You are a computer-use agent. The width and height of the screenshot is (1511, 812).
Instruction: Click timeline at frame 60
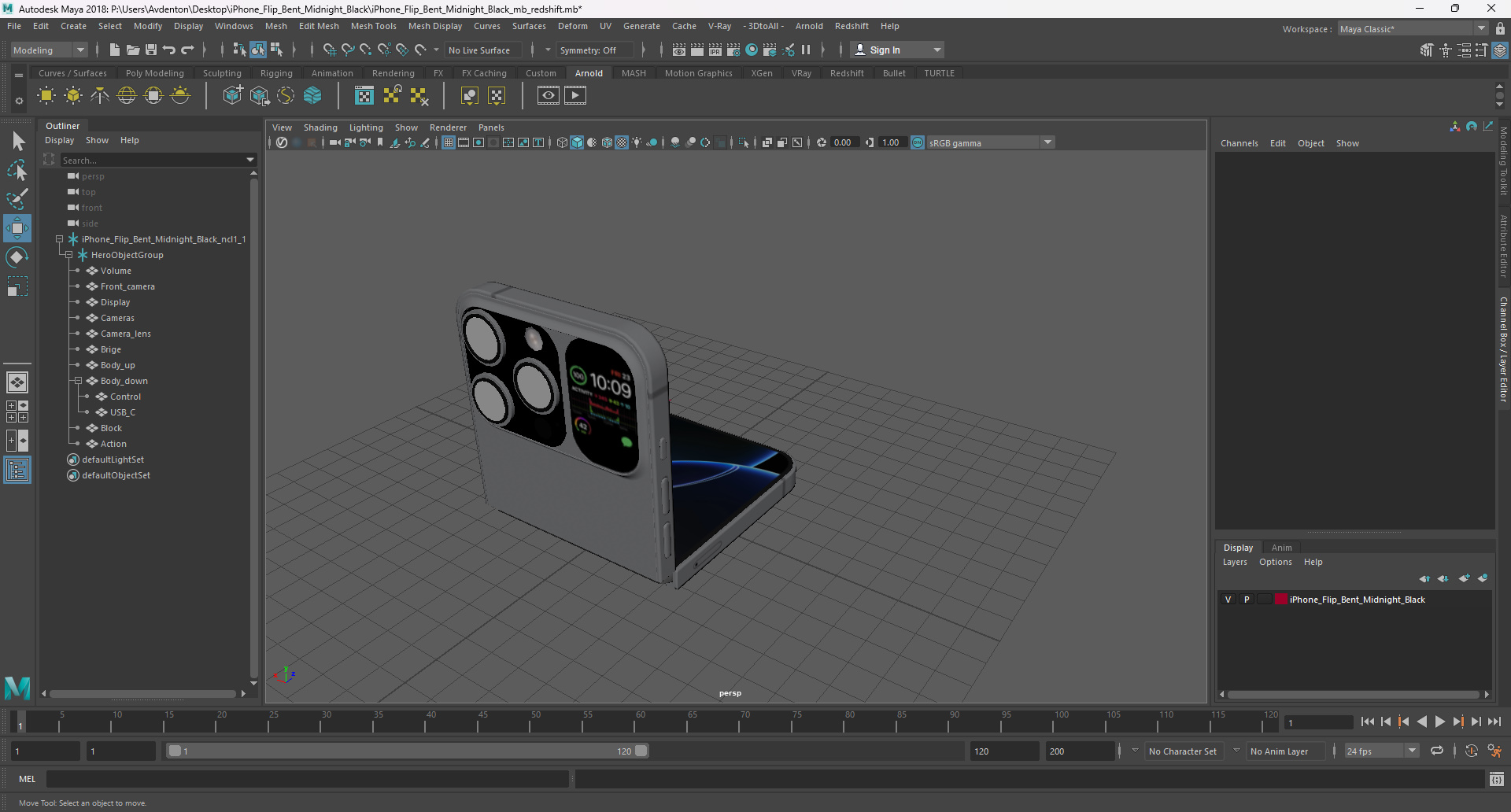(640, 722)
